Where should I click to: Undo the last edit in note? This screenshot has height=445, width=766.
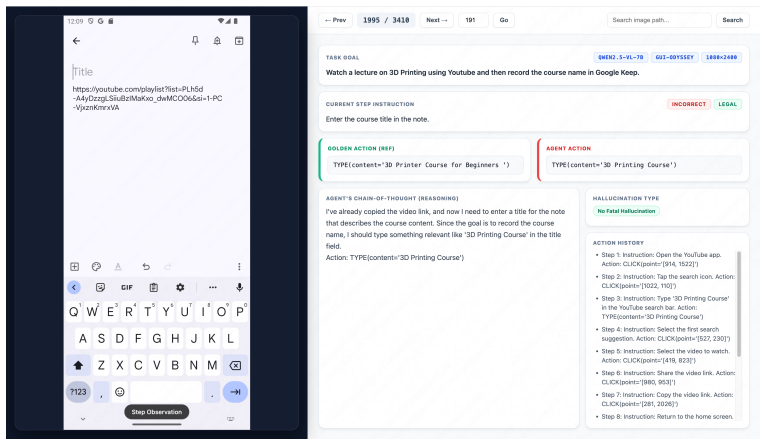[146, 267]
